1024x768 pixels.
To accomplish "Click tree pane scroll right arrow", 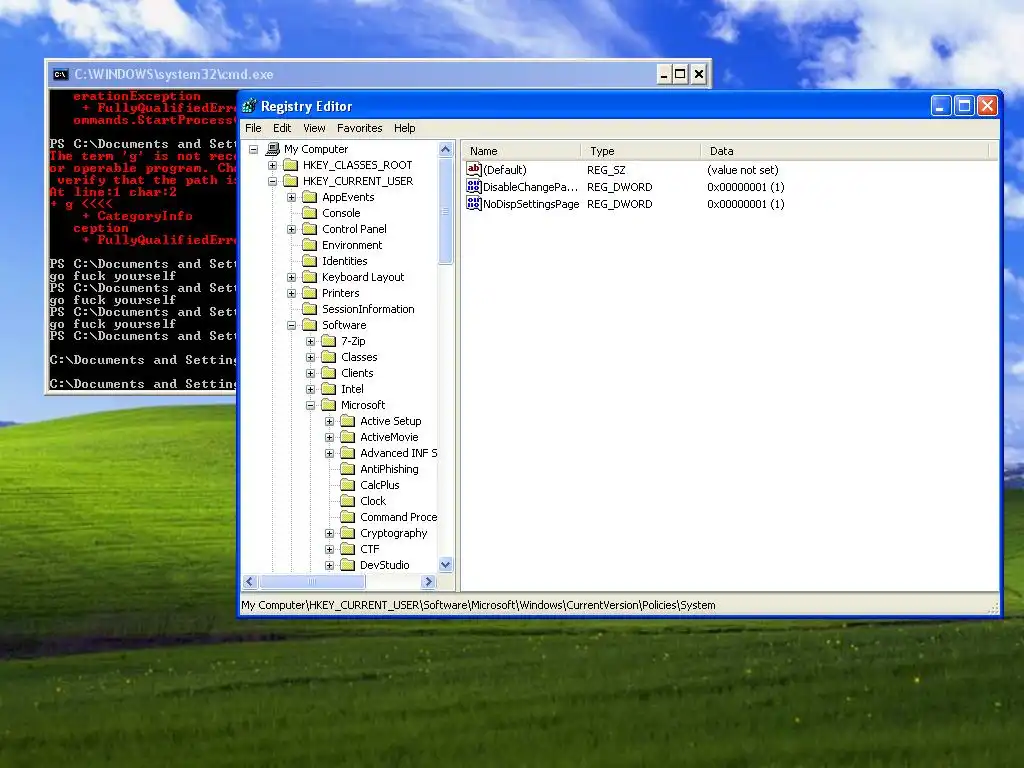I will click(x=428, y=581).
